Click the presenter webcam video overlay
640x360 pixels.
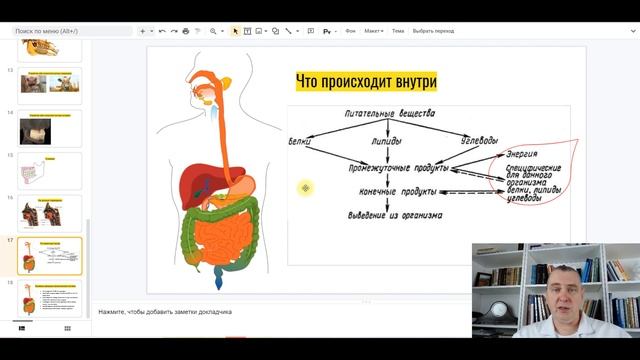556,290
